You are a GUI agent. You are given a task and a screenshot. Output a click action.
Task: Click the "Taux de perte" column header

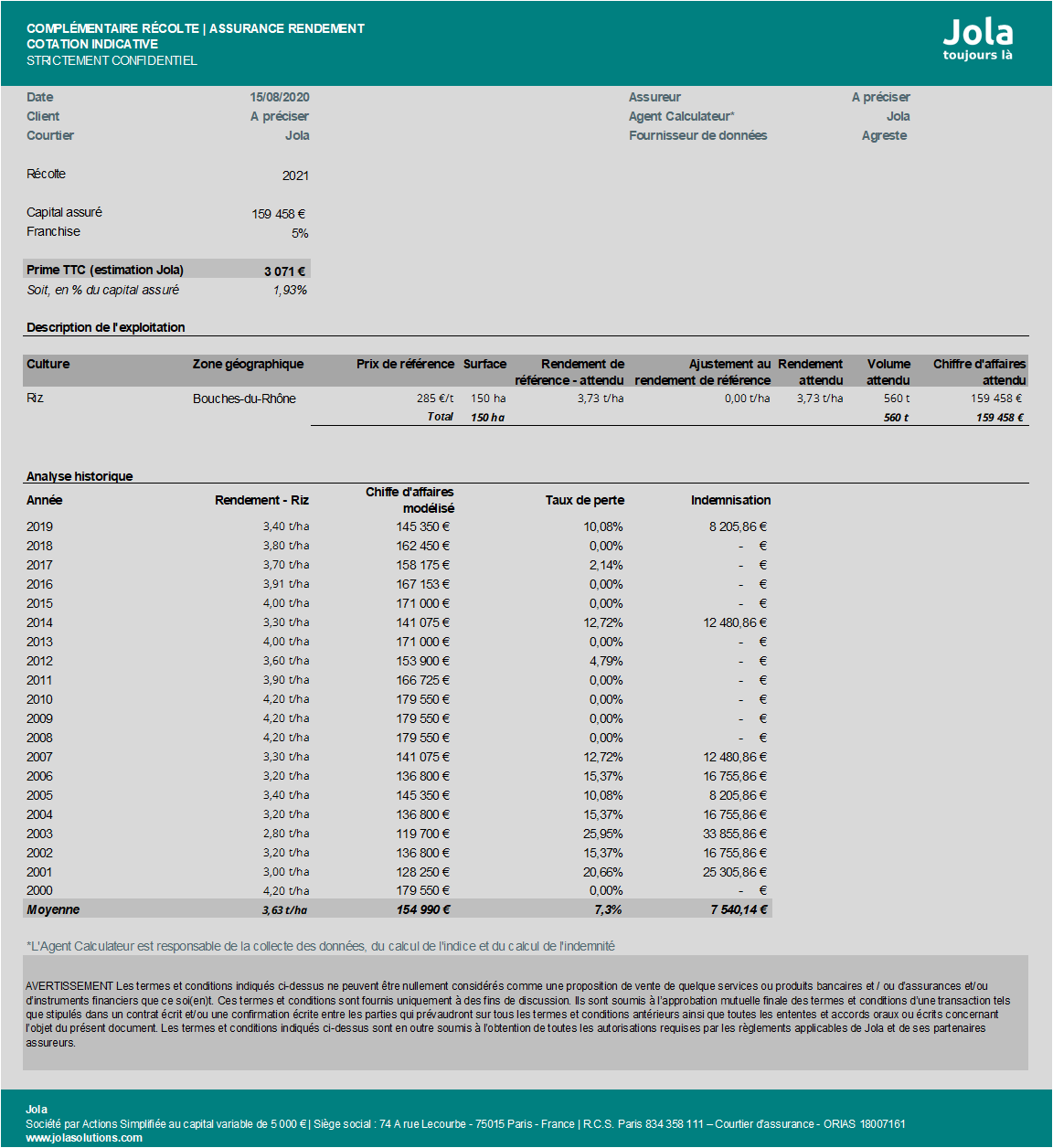point(585,500)
